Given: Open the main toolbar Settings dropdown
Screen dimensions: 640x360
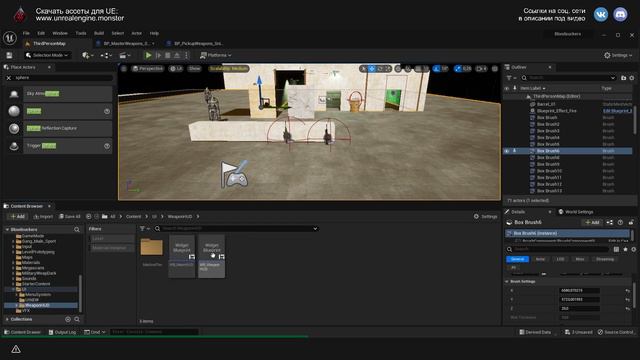Looking at the screenshot, I should pos(618,55).
